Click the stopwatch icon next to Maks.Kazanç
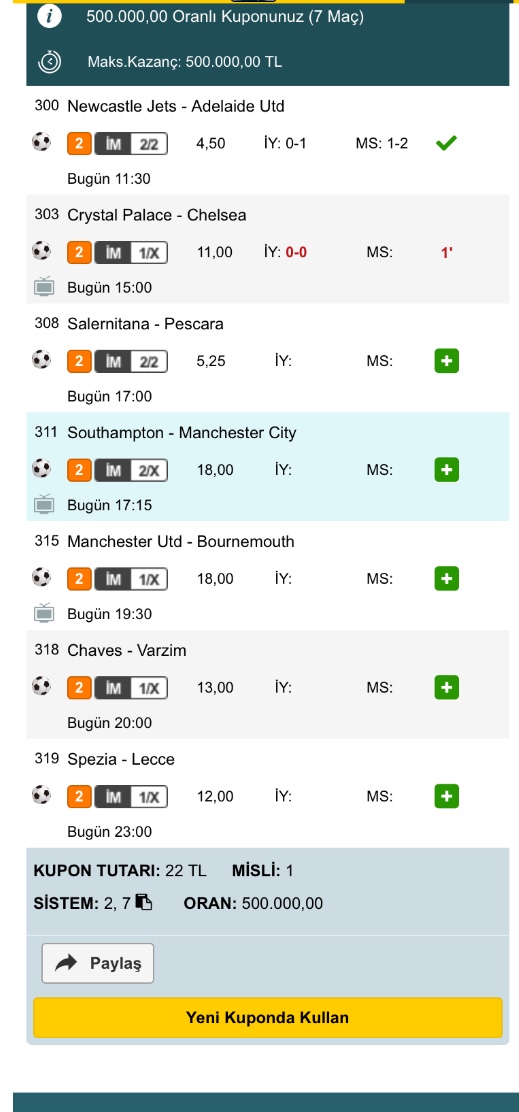 click(49, 62)
